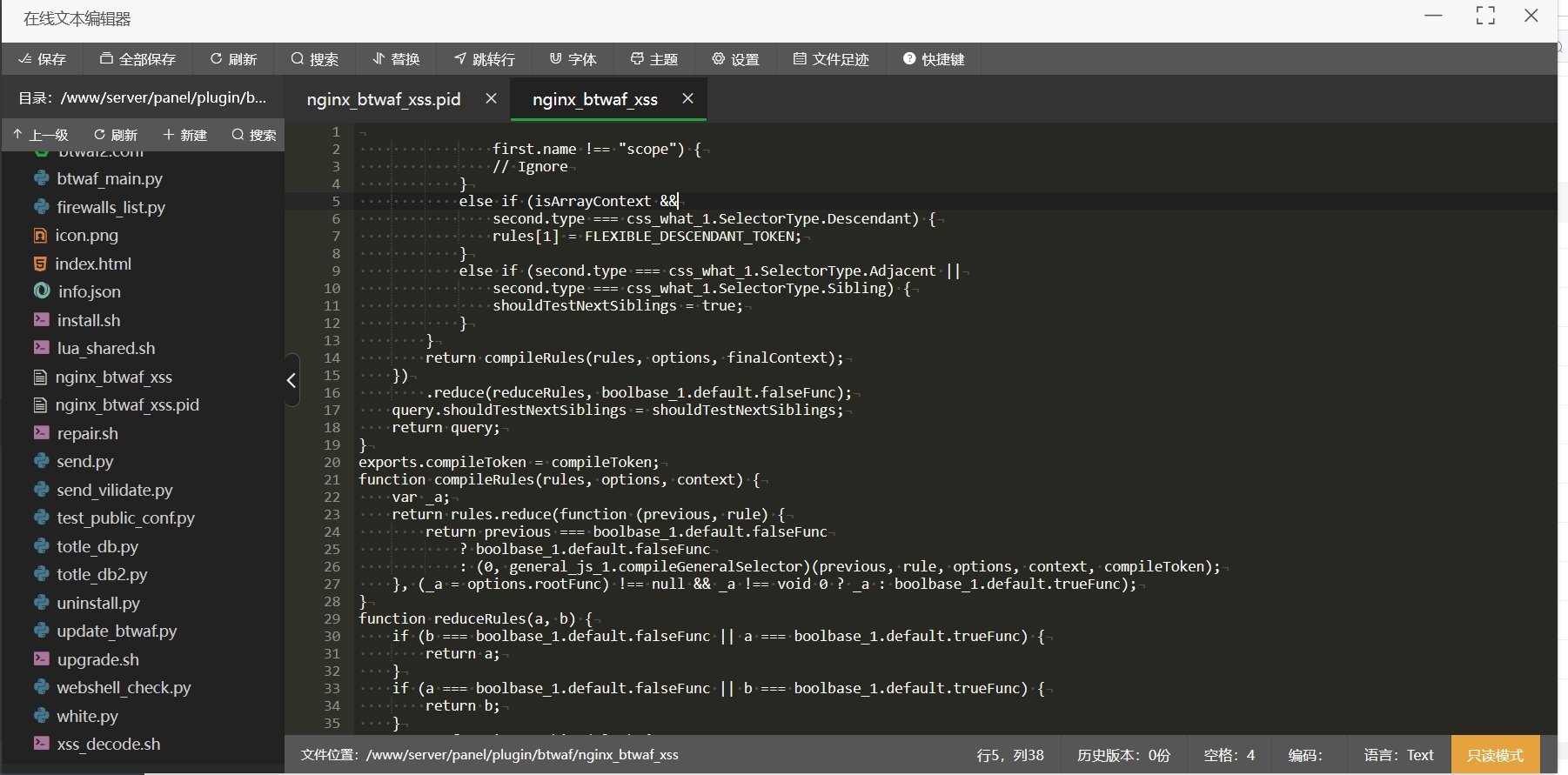Change 空格: 4 indentation setting
1568x775 pixels.
[1229, 755]
